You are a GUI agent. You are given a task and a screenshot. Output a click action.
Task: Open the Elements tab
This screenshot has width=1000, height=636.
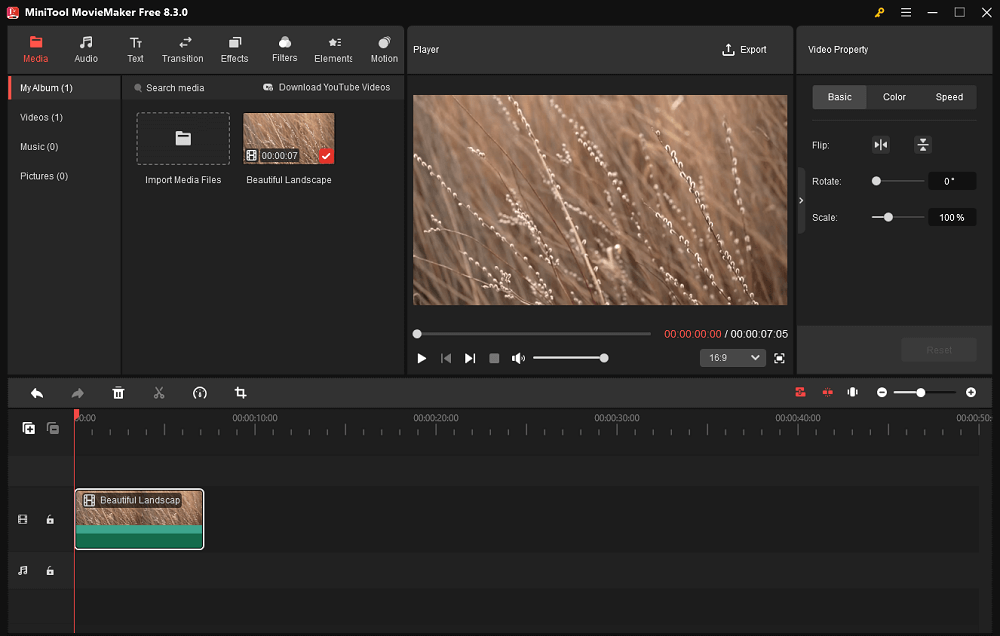click(x=333, y=49)
